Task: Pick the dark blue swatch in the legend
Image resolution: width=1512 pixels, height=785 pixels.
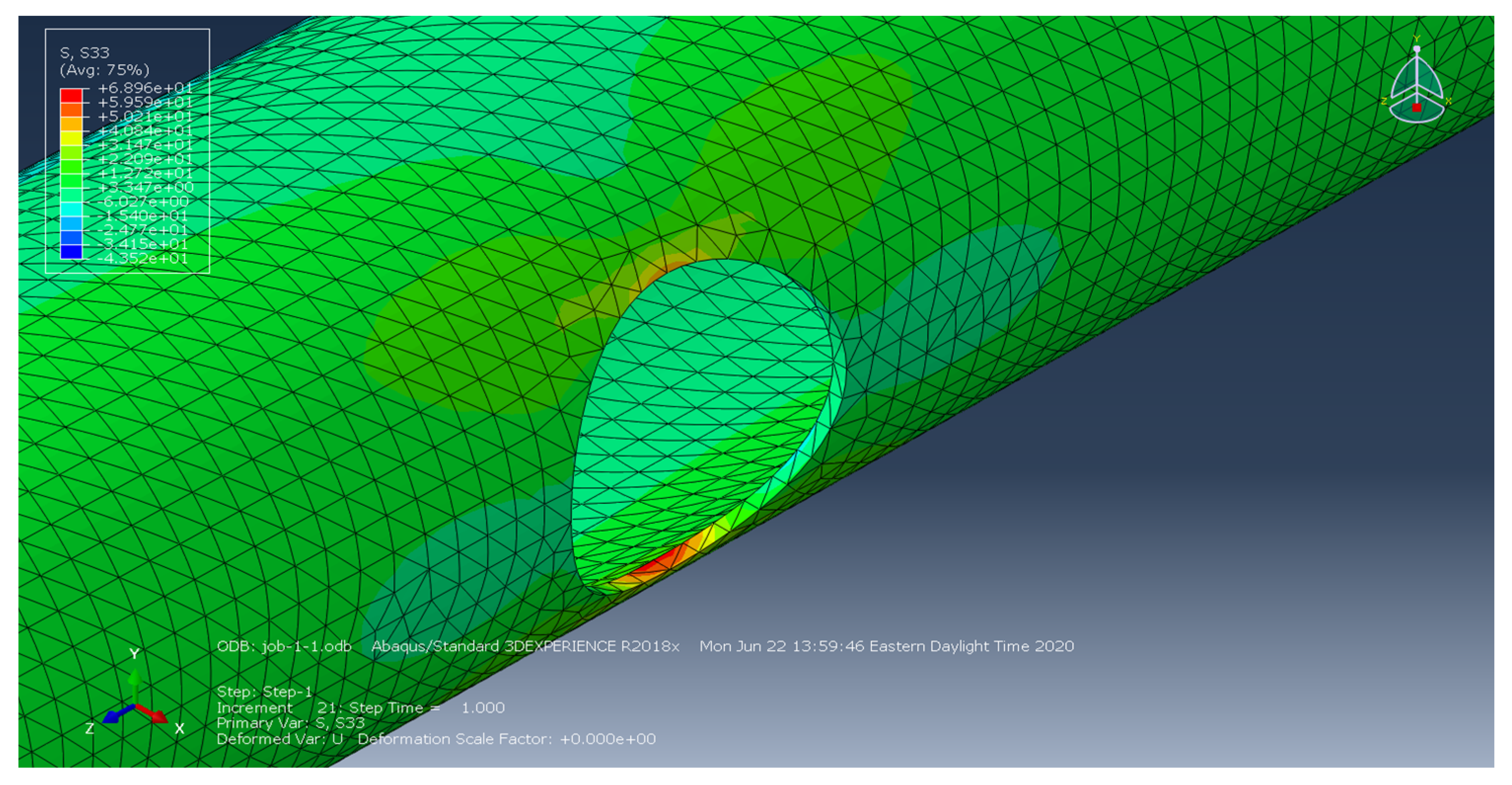Action: [71, 251]
